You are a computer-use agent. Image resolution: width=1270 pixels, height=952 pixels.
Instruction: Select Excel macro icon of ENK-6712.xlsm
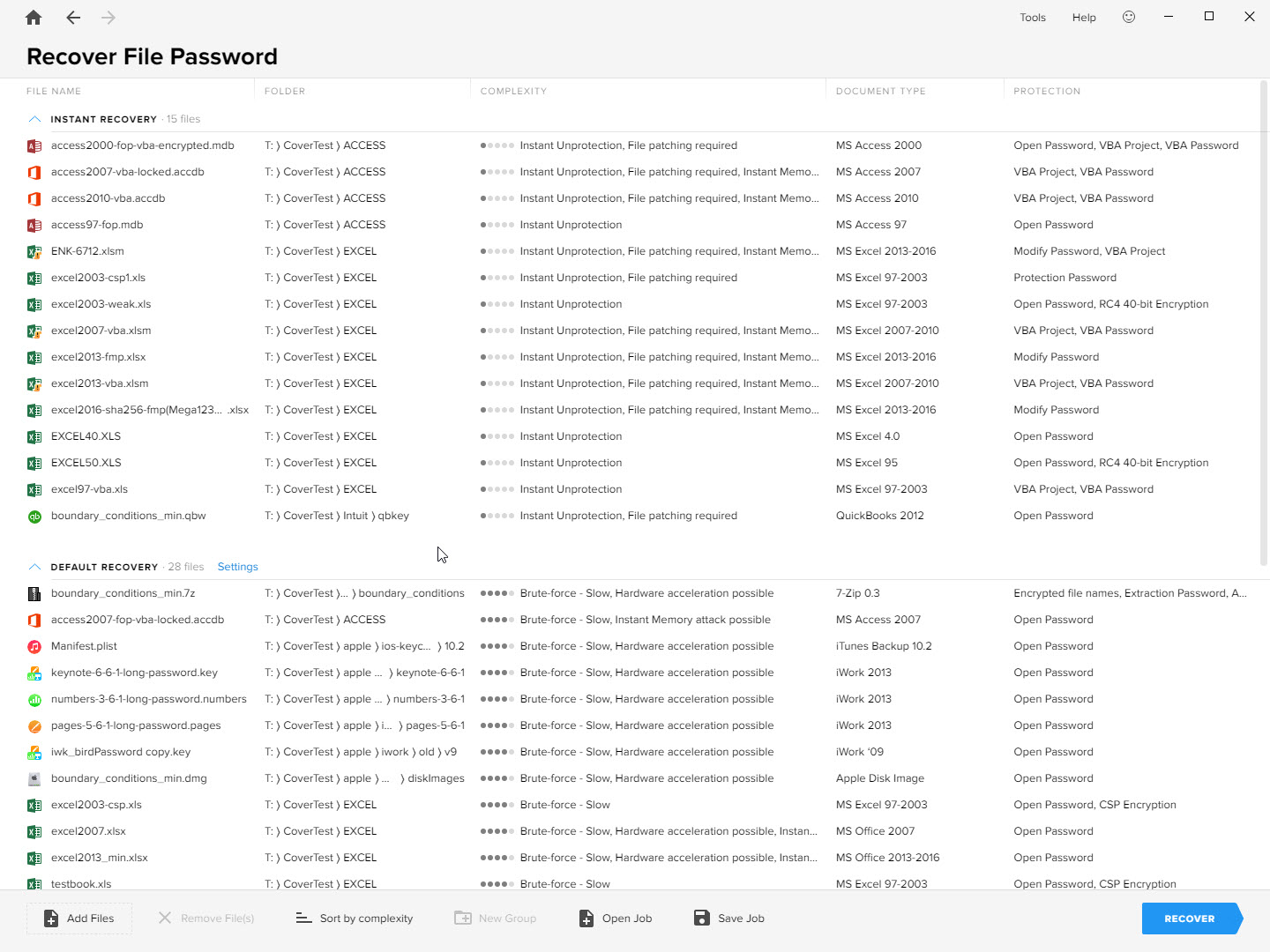(34, 251)
